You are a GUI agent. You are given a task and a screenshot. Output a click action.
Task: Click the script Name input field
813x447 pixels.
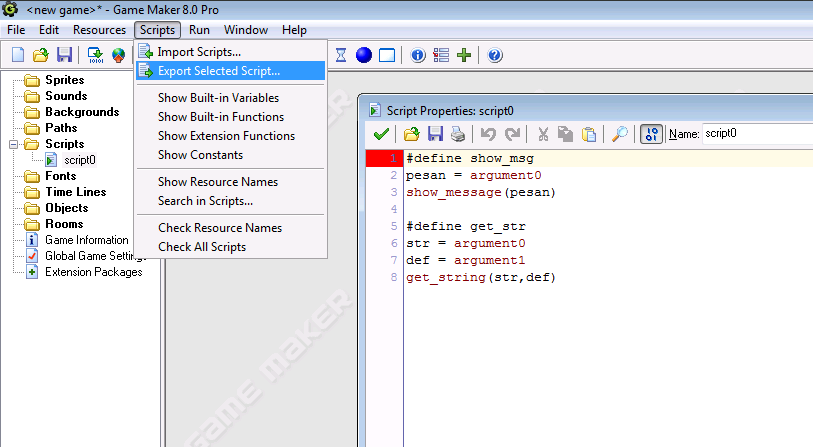pyautogui.click(x=758, y=134)
